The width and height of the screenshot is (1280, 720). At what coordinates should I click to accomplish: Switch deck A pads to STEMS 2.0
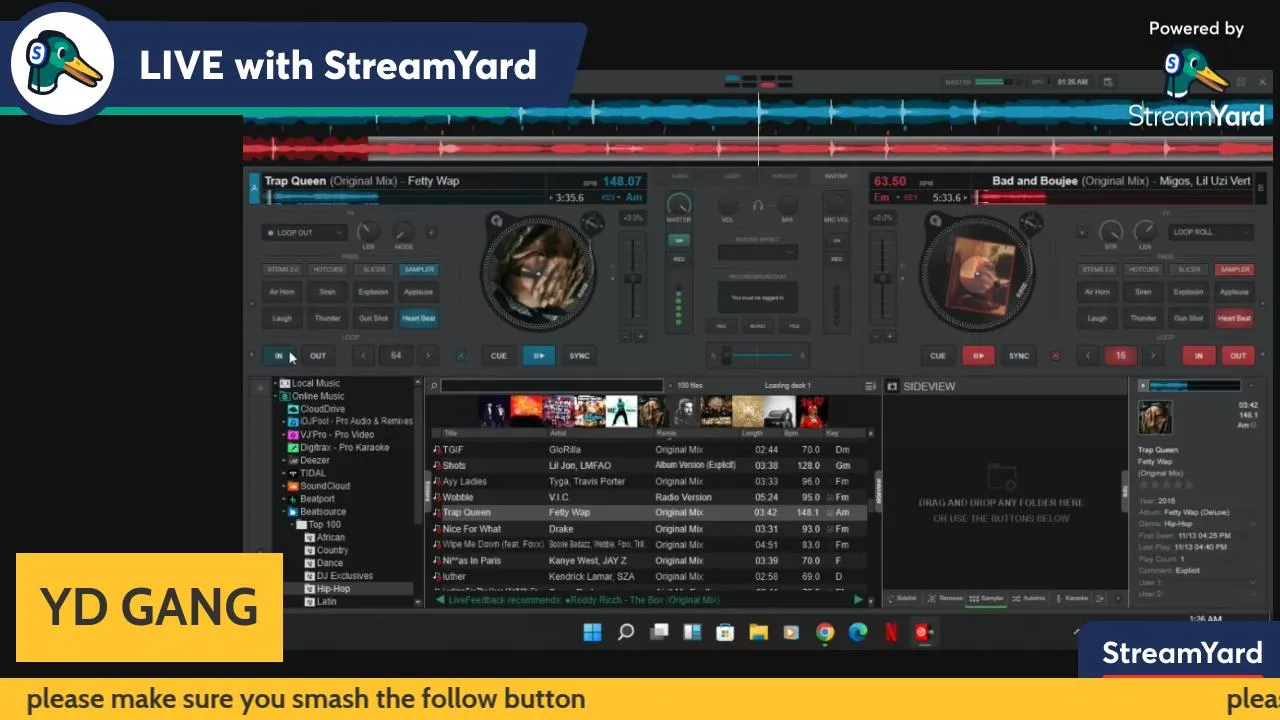[283, 269]
